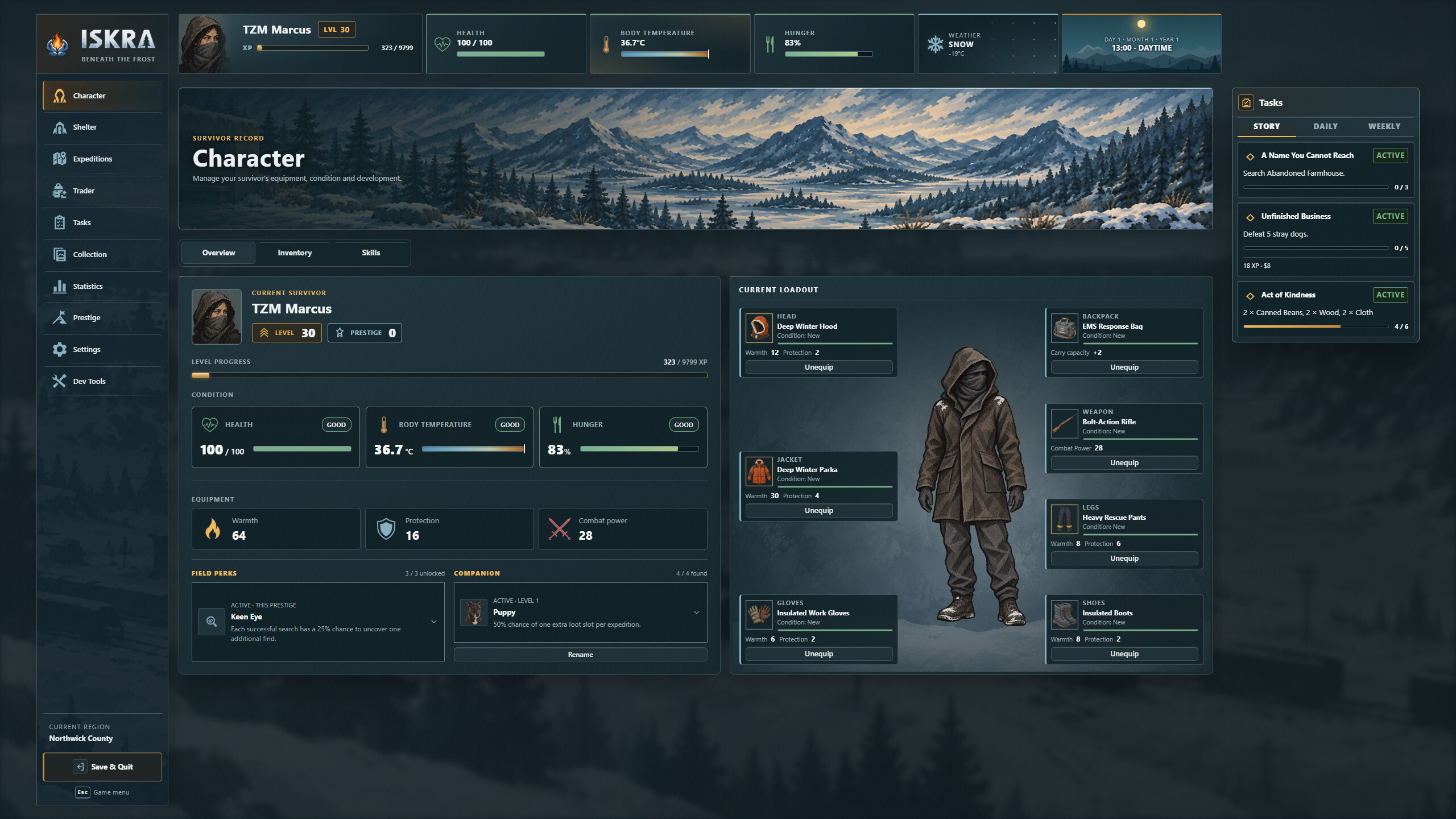Click the Insulated Boots item icon

(x=1064, y=614)
